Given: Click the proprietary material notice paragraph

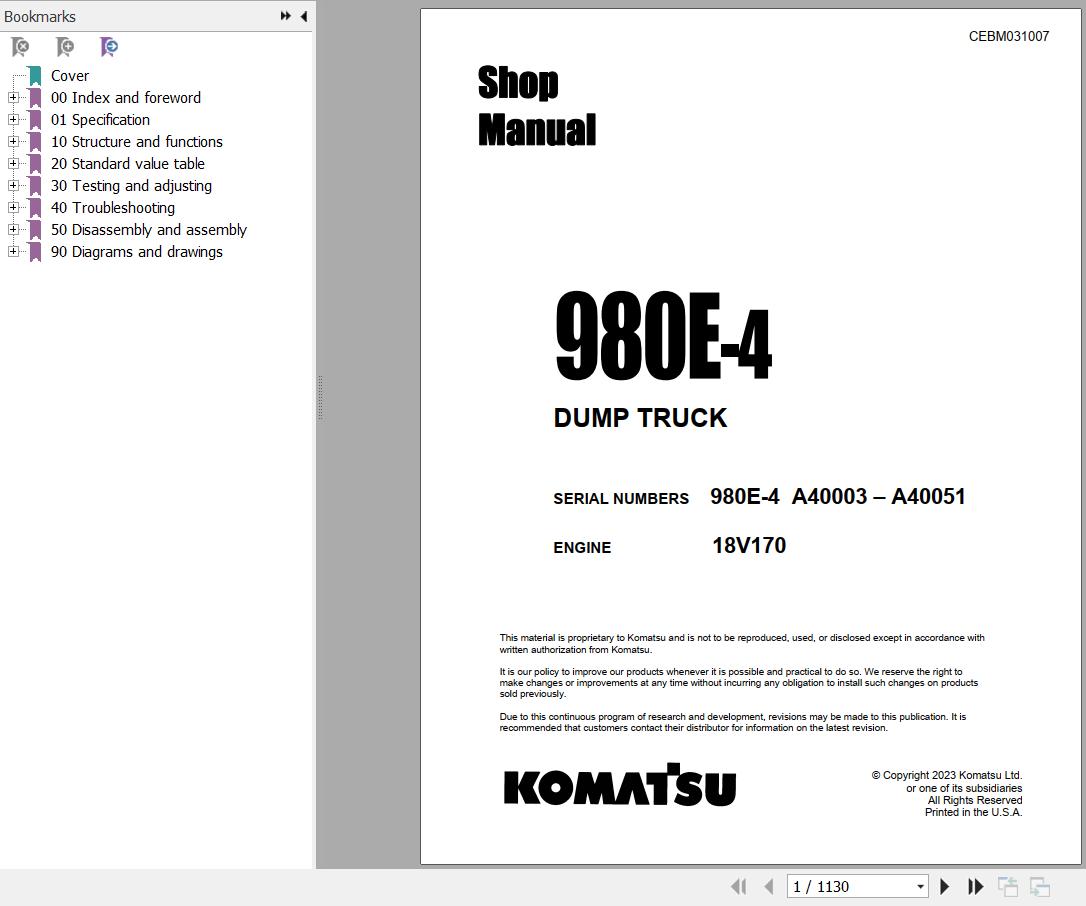Looking at the screenshot, I should click(x=742, y=643).
